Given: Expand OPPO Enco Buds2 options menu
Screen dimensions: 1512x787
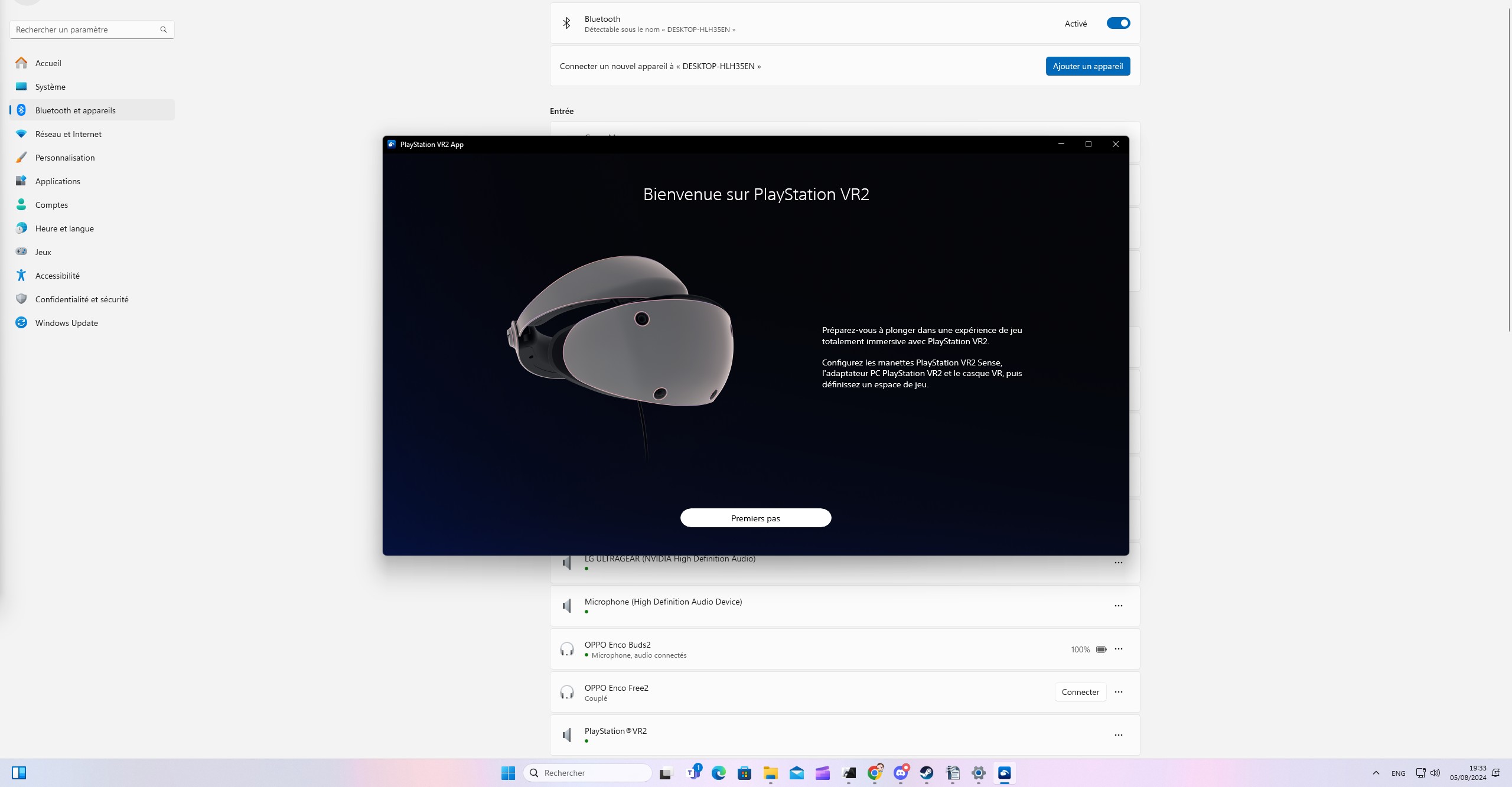Looking at the screenshot, I should point(1119,649).
